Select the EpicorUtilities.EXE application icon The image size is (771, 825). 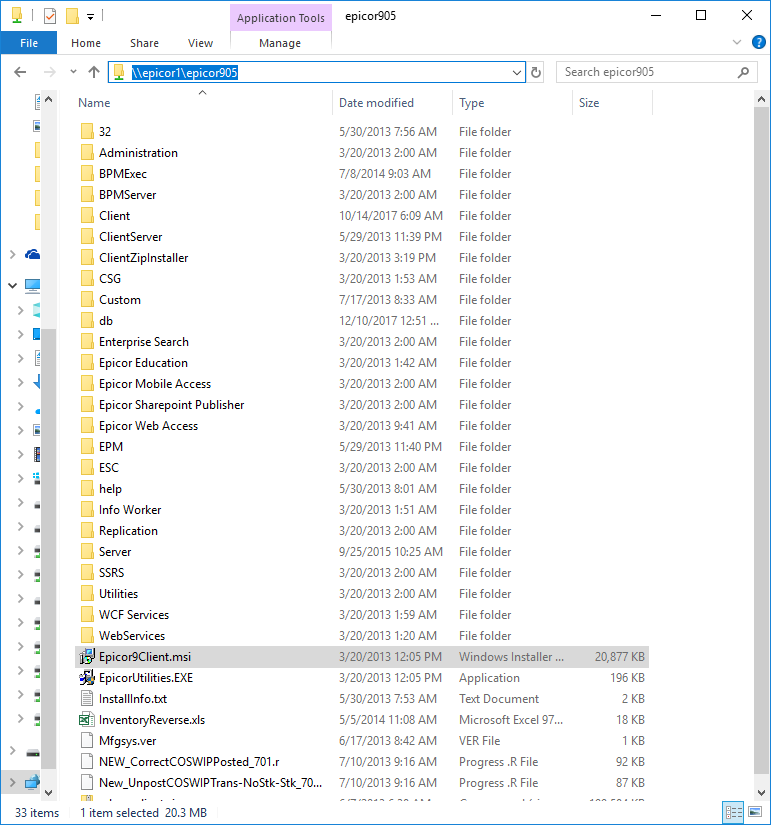87,678
